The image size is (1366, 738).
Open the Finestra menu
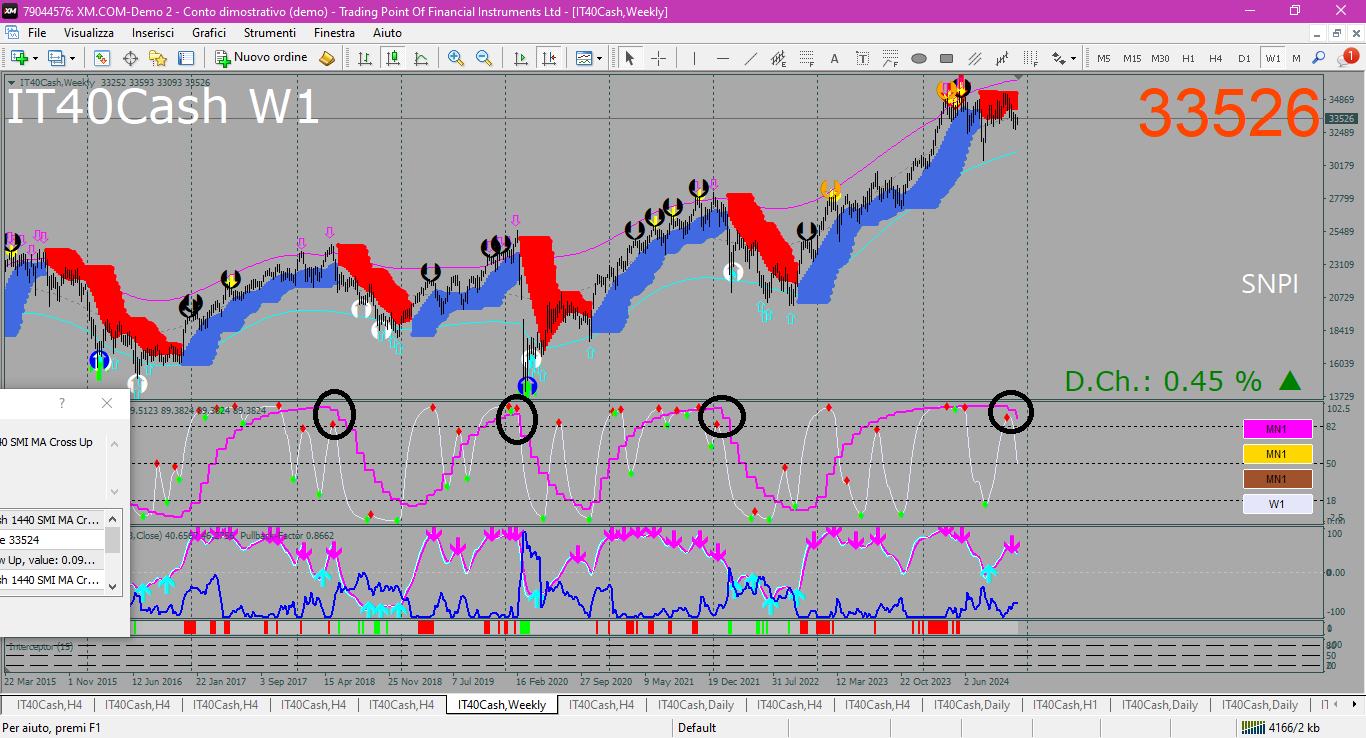coord(334,33)
